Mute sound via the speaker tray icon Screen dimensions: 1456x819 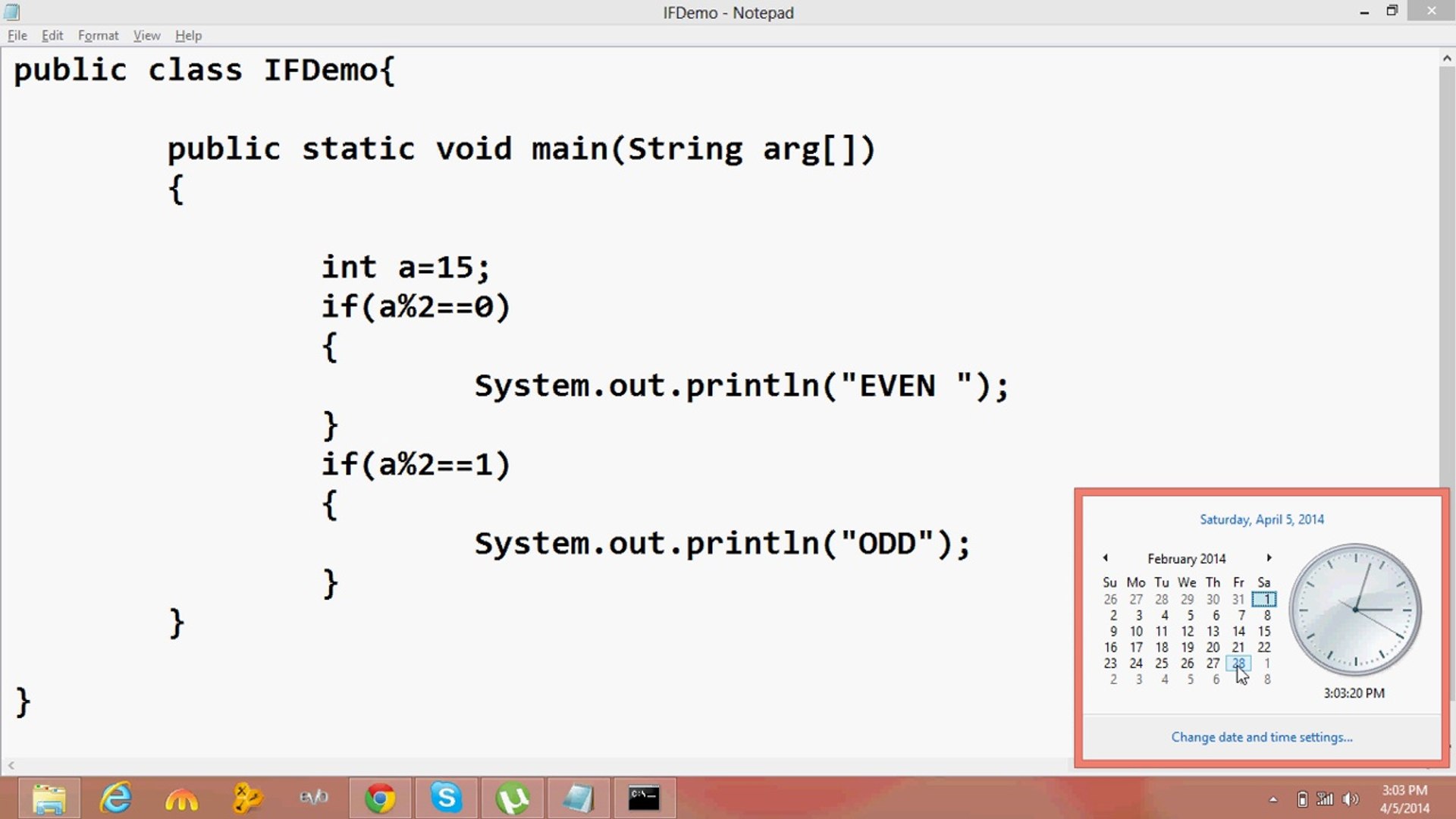[x=1351, y=799]
